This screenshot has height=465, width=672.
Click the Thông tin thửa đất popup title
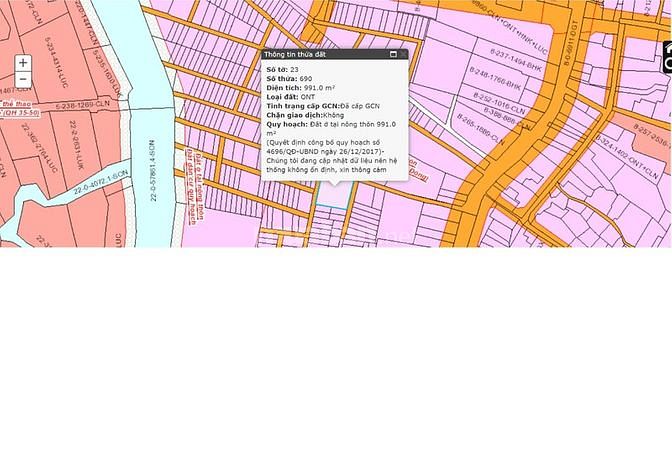tap(295, 54)
